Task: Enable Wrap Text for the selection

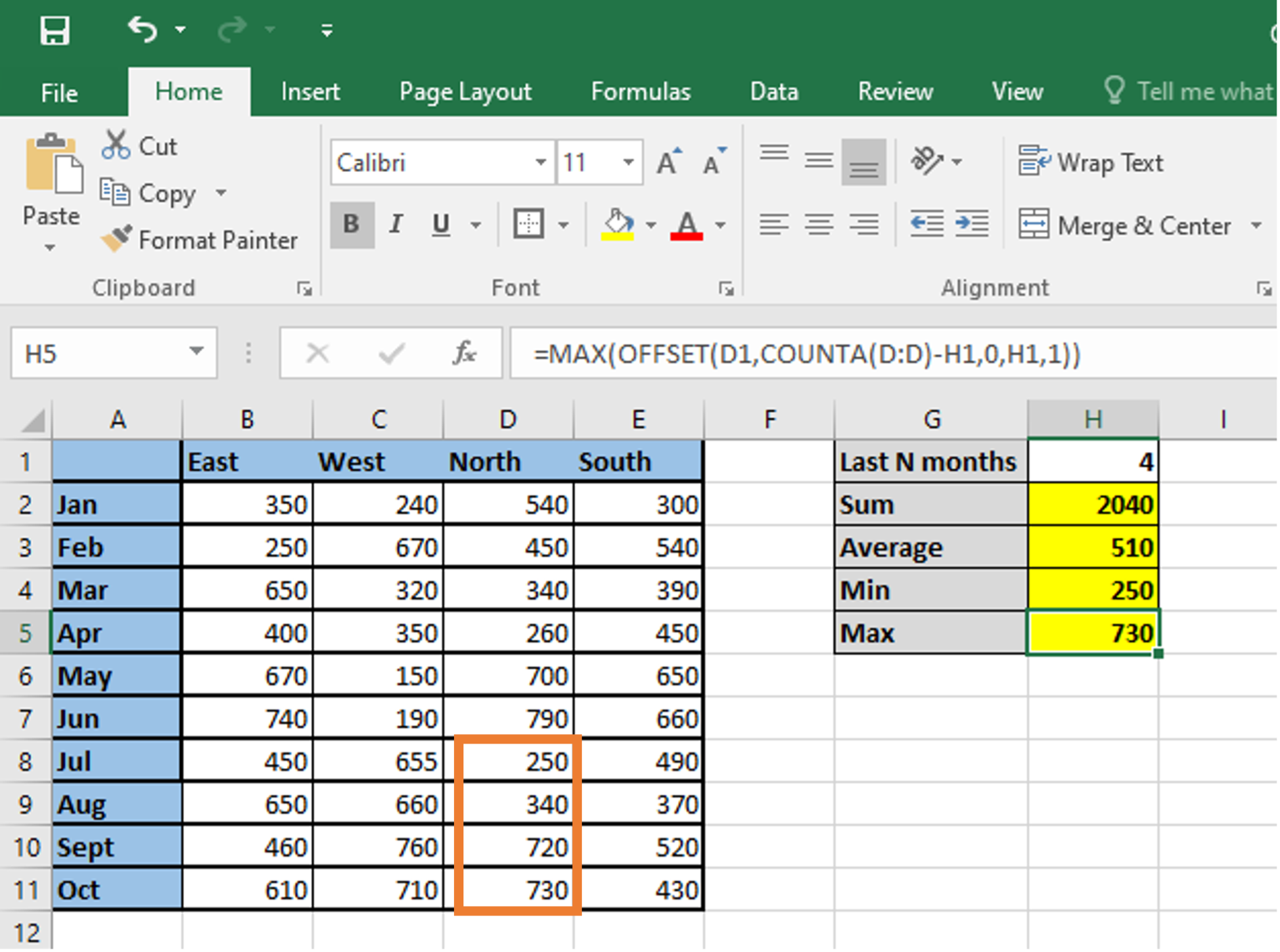Action: click(1091, 162)
